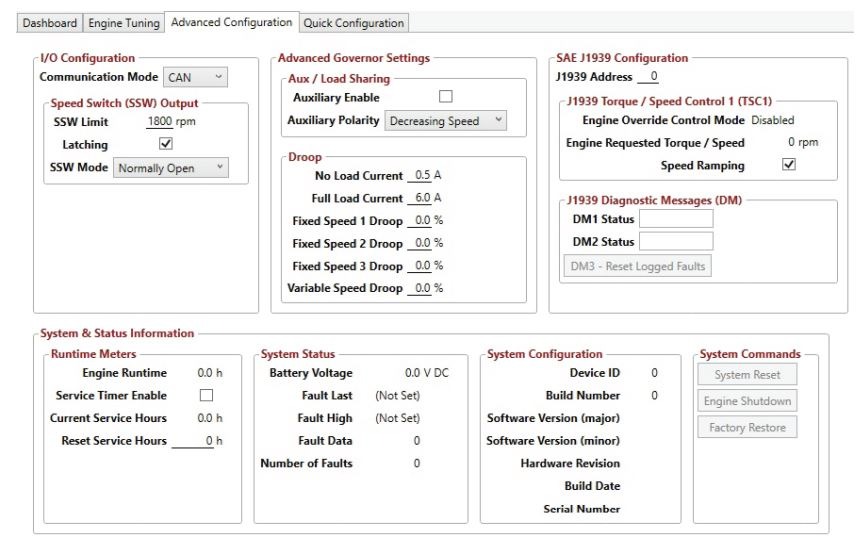Expand the Communication Mode dropdown
The width and height of the screenshot is (856, 544).
tap(196, 77)
